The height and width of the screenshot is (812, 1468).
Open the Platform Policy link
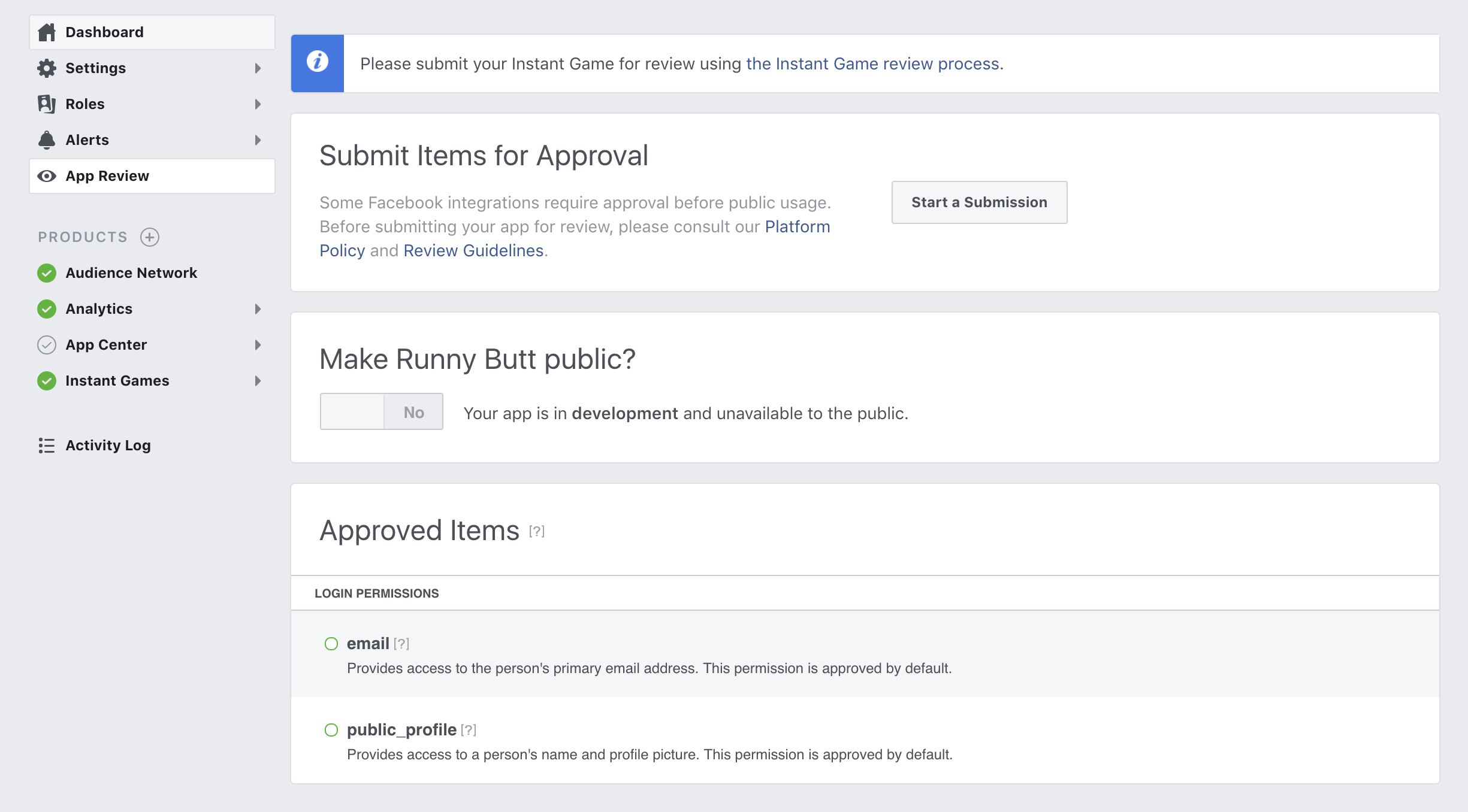click(x=797, y=227)
